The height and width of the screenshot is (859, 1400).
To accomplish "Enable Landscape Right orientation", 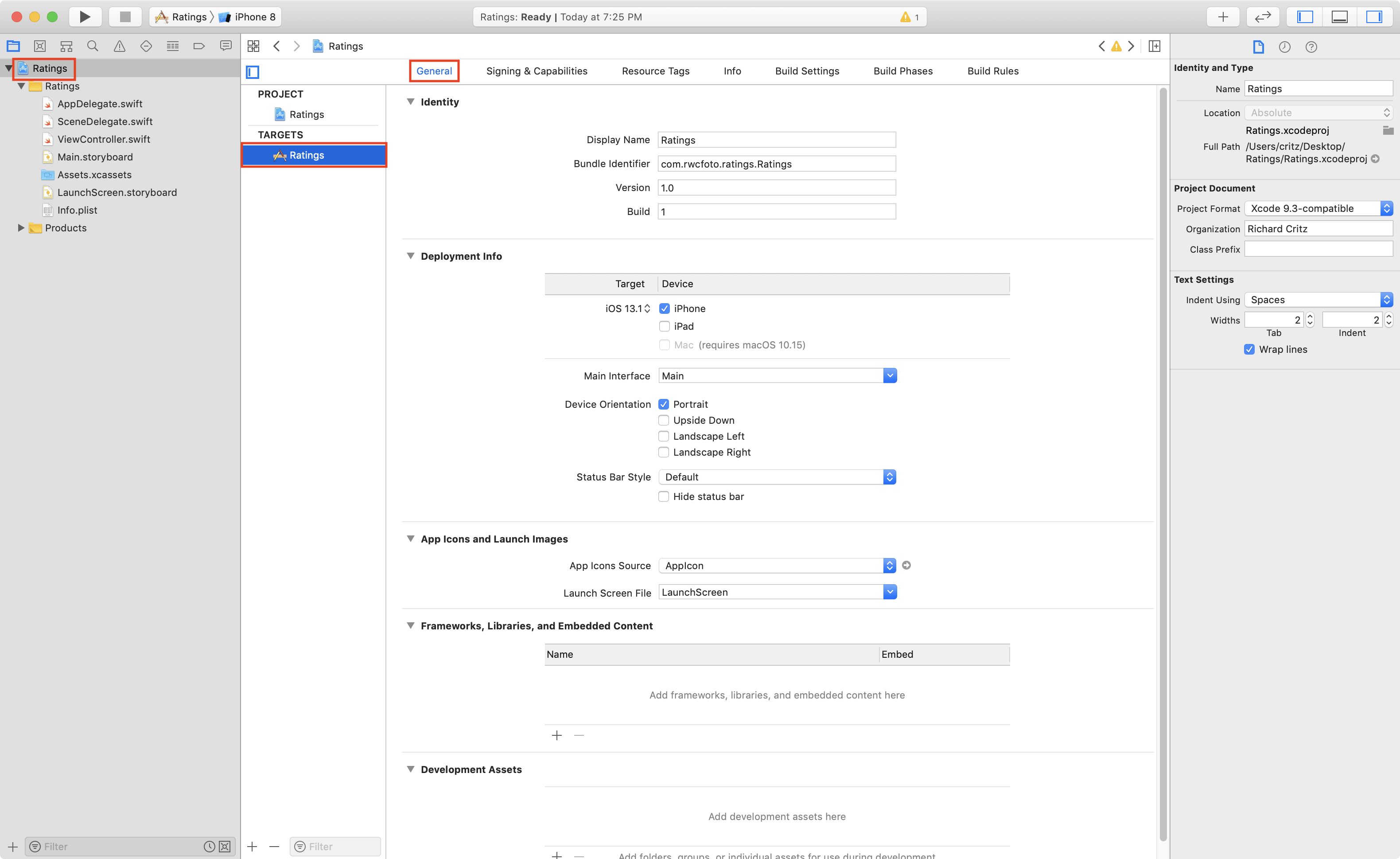I will point(664,451).
